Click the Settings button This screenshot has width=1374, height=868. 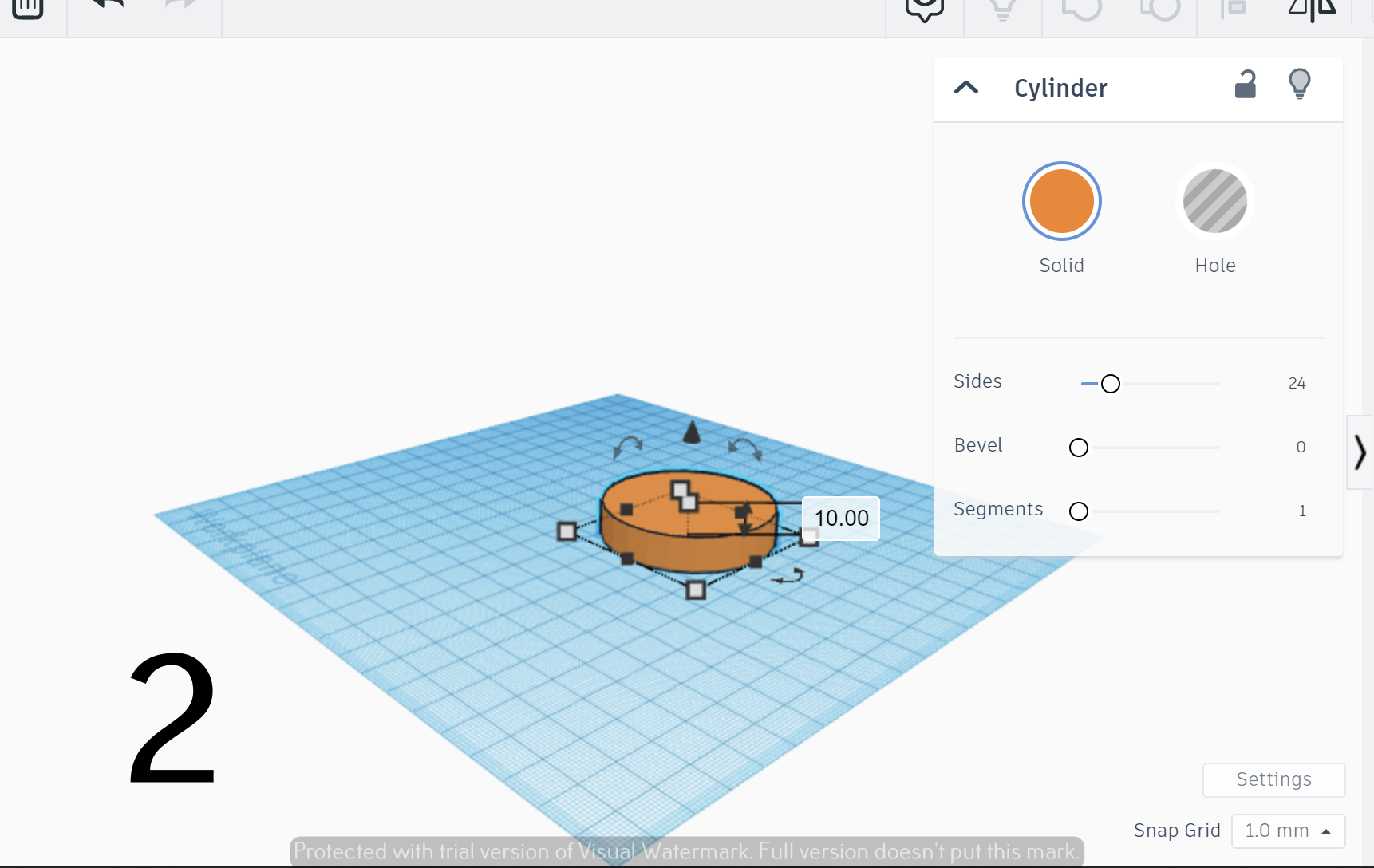pyautogui.click(x=1274, y=779)
